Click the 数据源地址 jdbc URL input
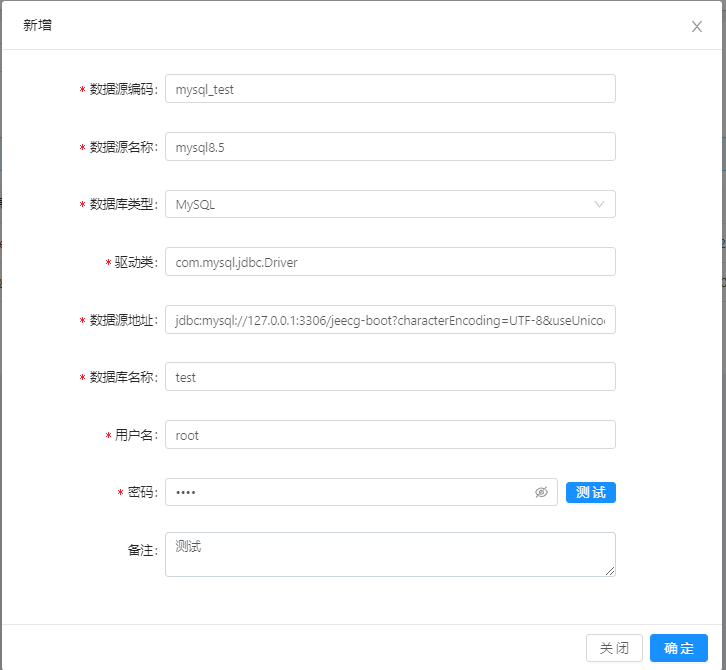This screenshot has width=726, height=670. click(x=390, y=320)
